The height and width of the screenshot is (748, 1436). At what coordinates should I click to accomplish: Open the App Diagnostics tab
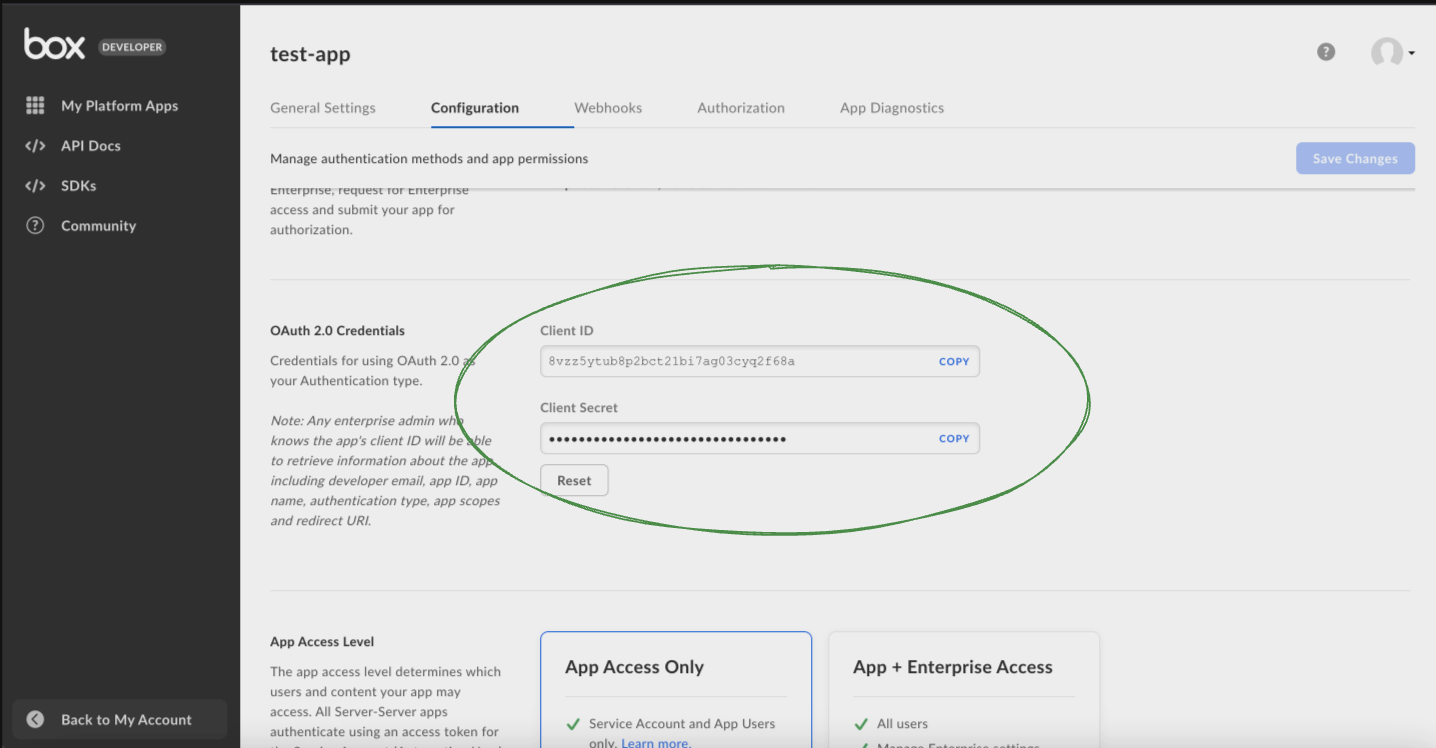coord(892,108)
